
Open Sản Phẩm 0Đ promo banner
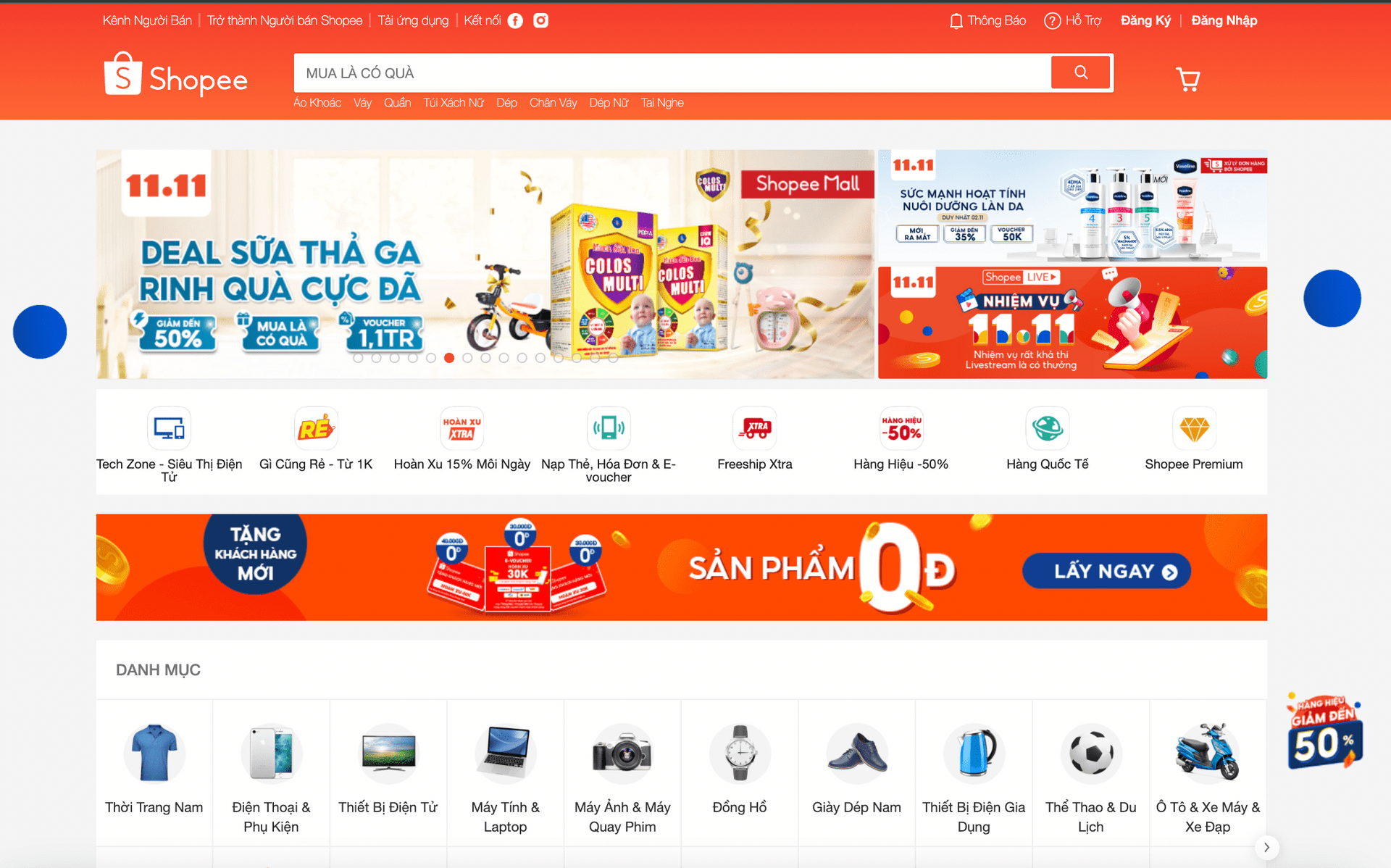tap(682, 567)
